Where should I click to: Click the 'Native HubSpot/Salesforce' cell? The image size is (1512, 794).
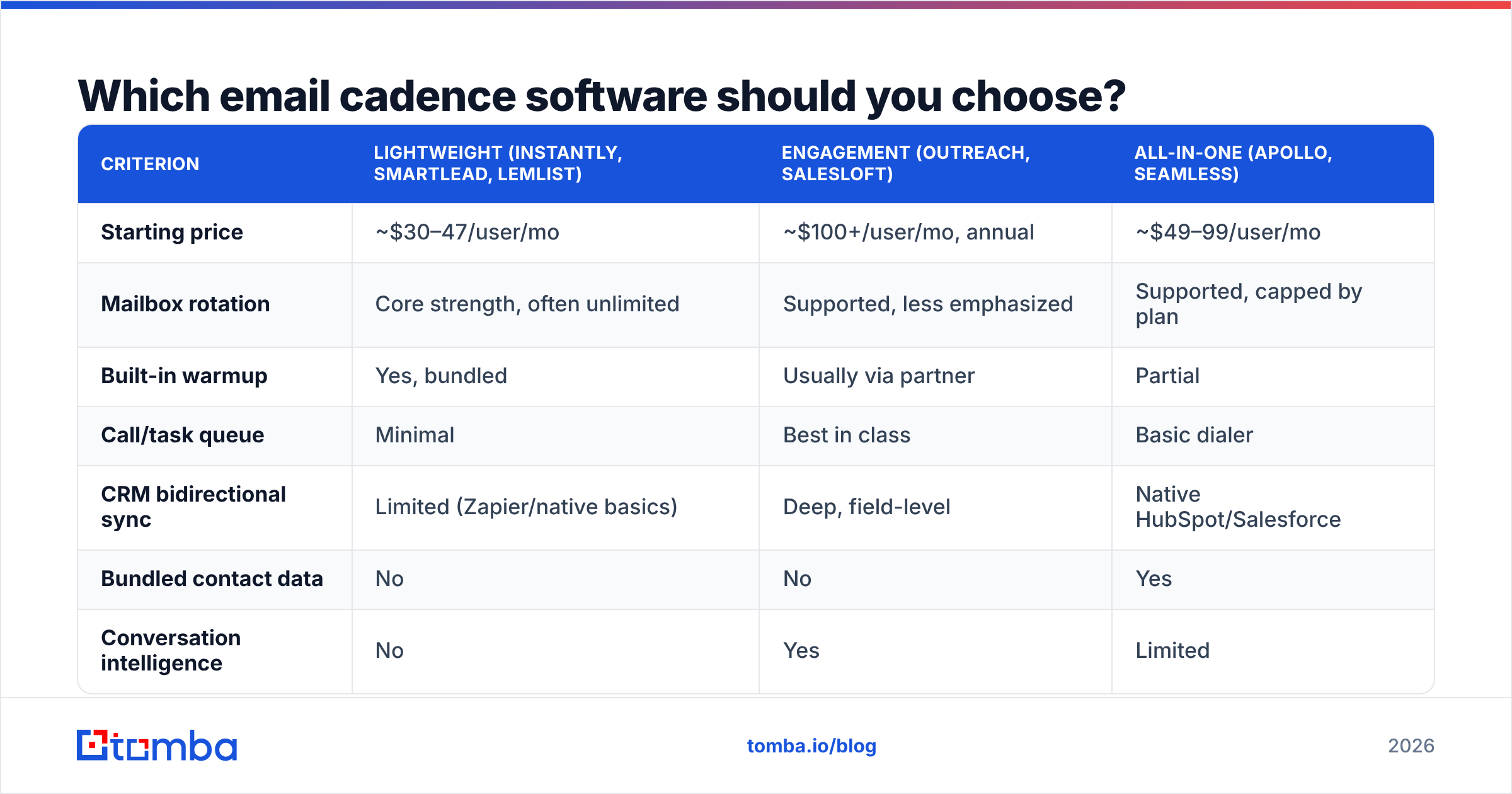[1238, 507]
